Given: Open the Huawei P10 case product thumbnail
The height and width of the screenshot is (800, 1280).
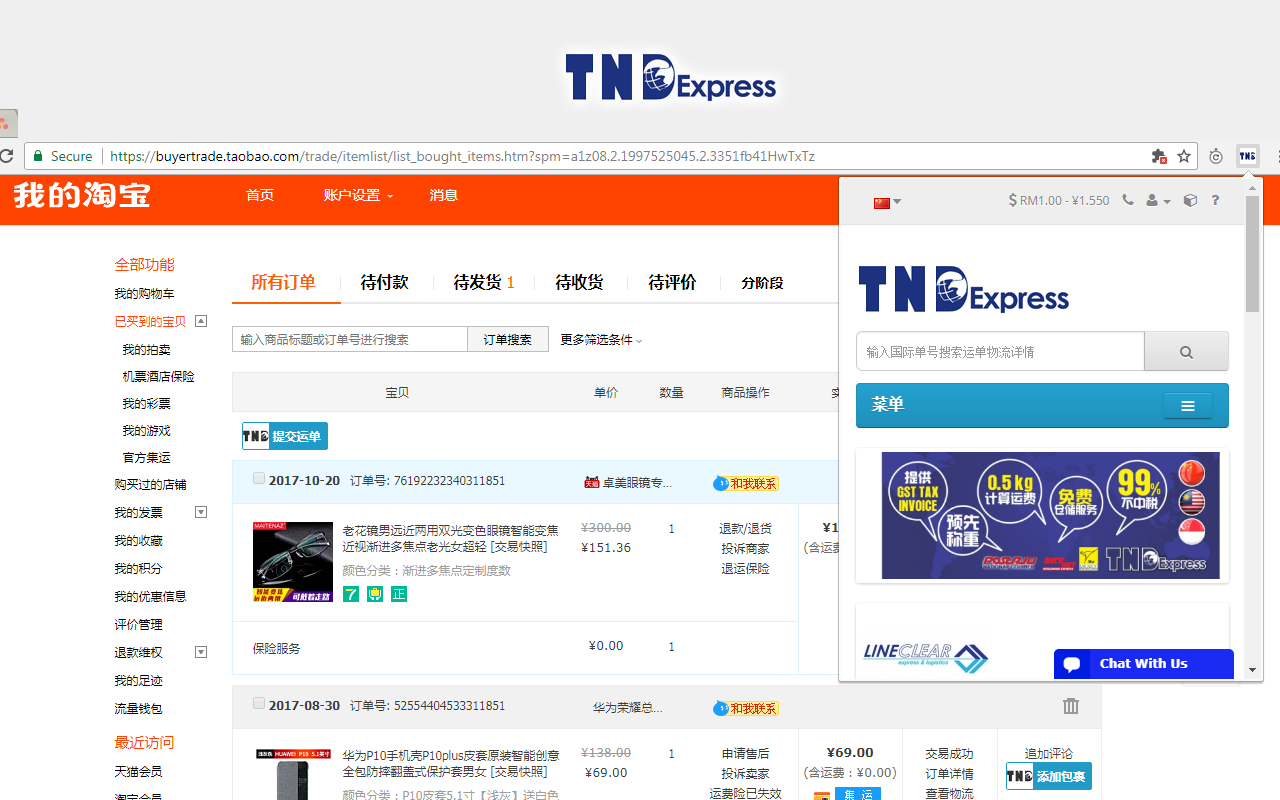Looking at the screenshot, I should pos(293,774).
